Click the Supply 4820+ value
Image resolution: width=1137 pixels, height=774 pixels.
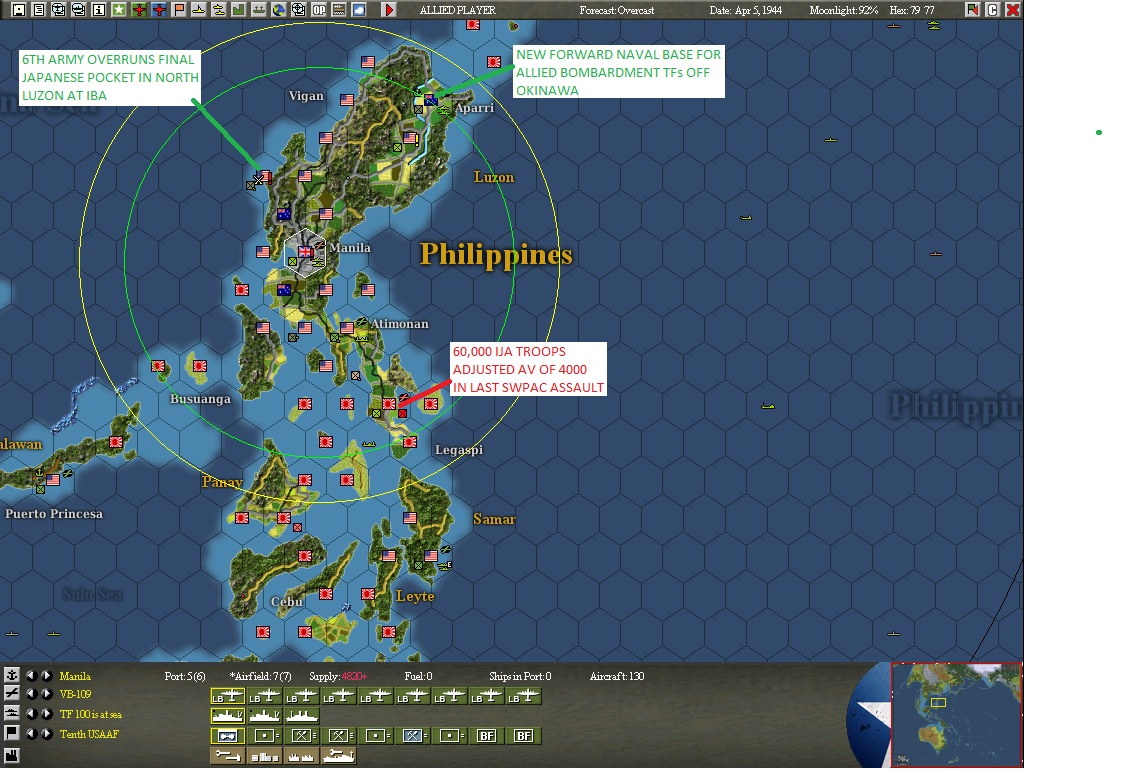tap(339, 676)
